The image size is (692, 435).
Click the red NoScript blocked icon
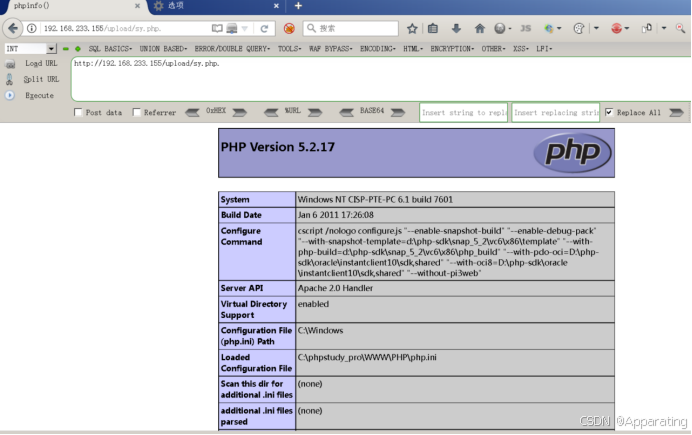pyautogui.click(x=289, y=29)
